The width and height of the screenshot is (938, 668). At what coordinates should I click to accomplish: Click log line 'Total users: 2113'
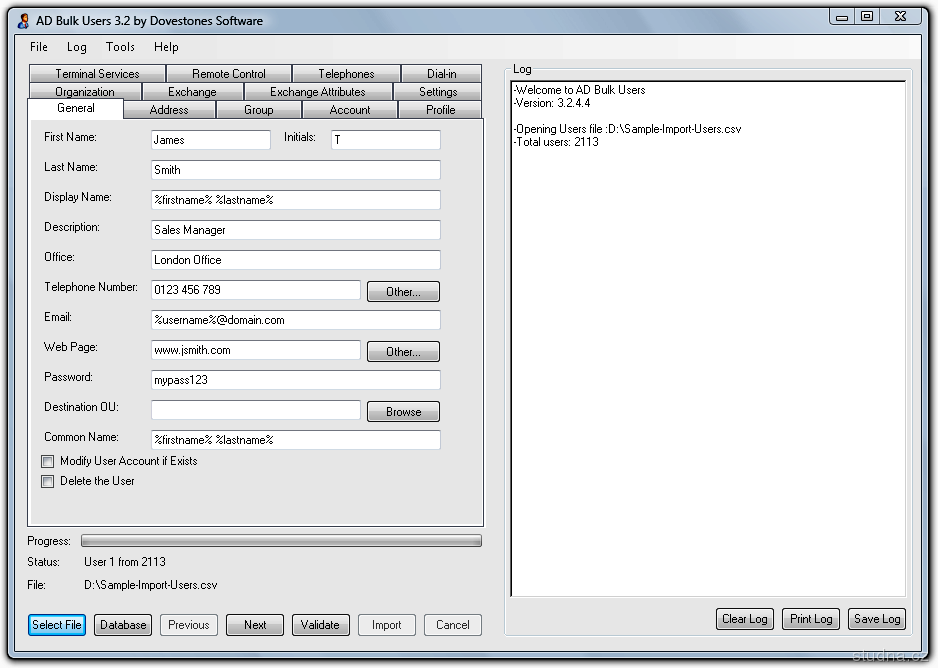pyautogui.click(x=556, y=142)
